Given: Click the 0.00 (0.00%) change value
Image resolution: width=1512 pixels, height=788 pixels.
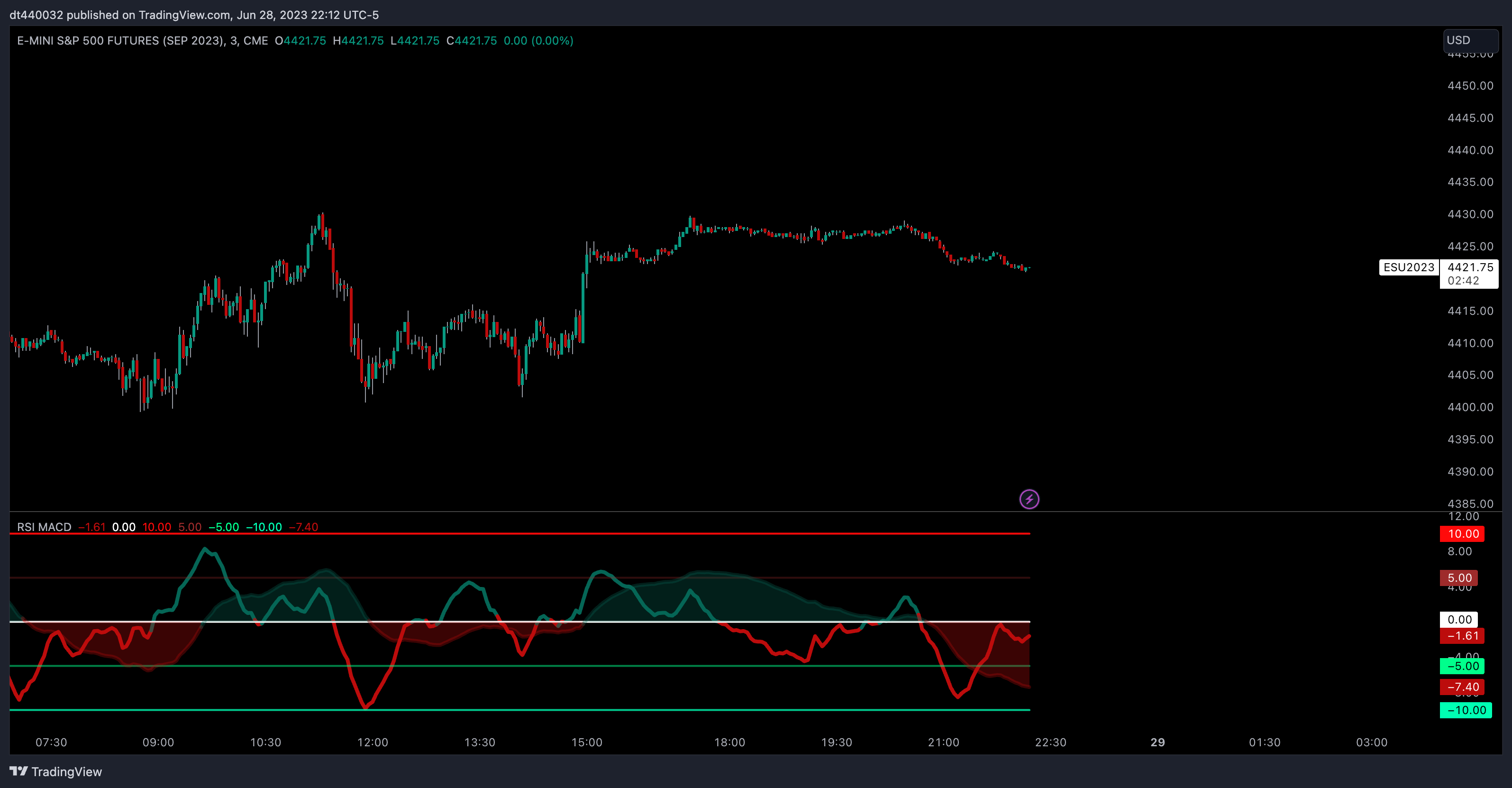Looking at the screenshot, I should [x=538, y=40].
